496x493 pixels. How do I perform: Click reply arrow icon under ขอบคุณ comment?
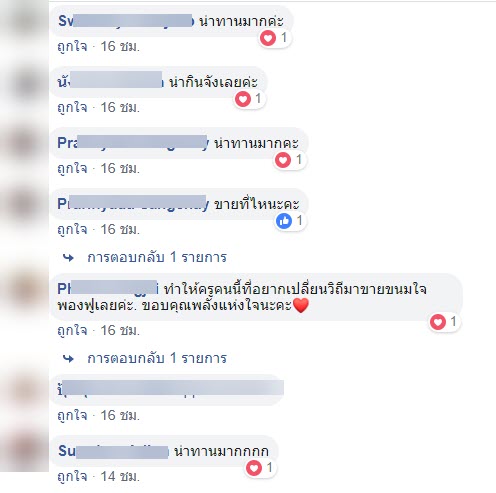pyautogui.click(x=68, y=359)
